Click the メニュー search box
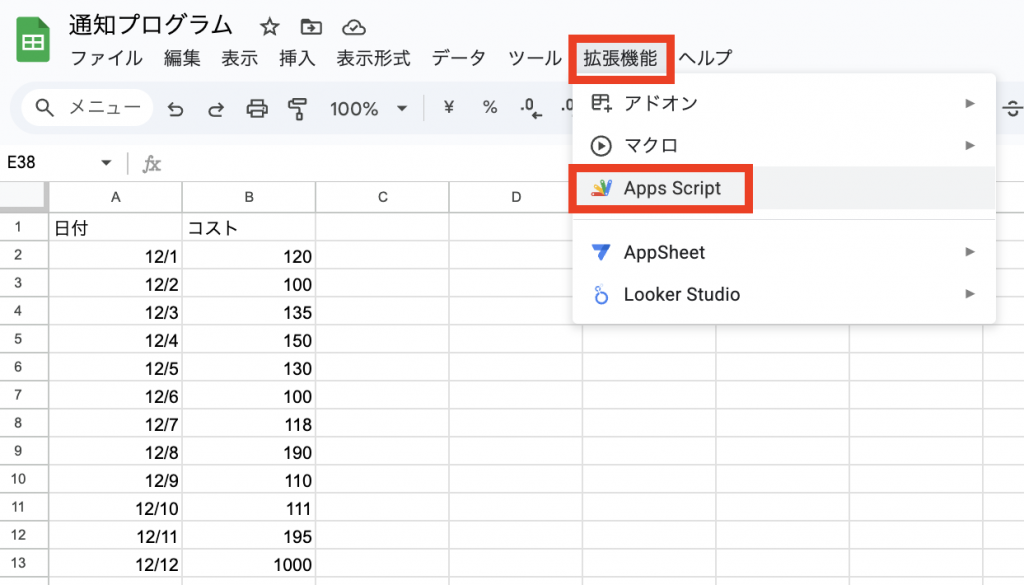The image size is (1024, 585). pyautogui.click(x=88, y=108)
